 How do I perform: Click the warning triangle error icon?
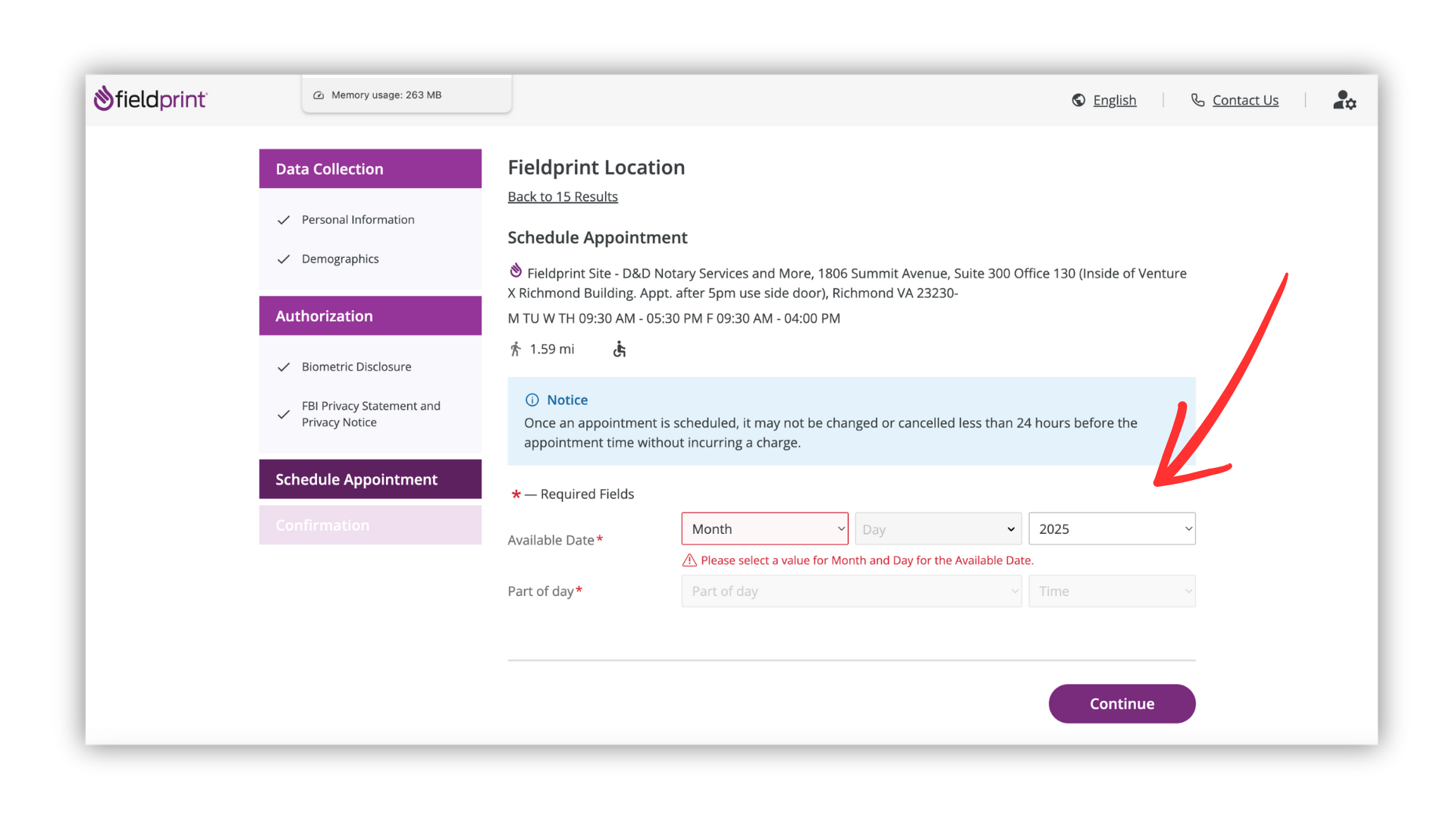click(689, 560)
